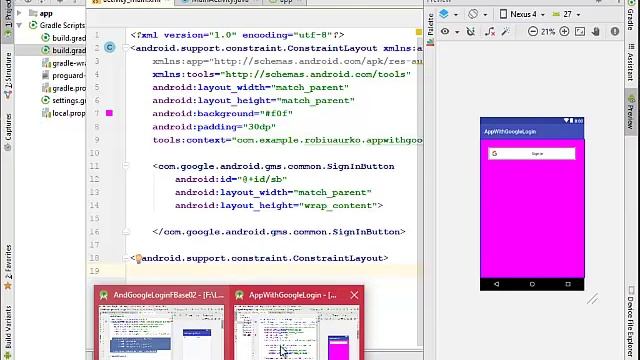Switch to the AppWithGoogleLogin window thumbnail

click(x=296, y=331)
